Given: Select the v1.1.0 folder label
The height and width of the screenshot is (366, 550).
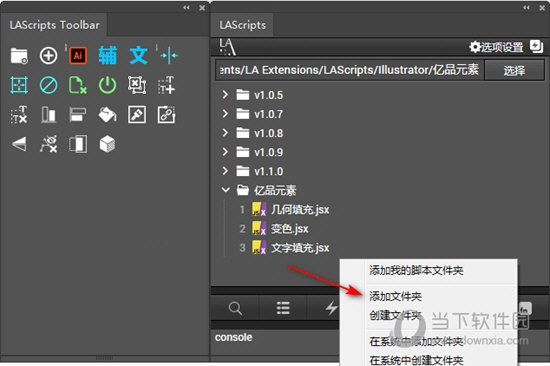Looking at the screenshot, I should point(268,171).
